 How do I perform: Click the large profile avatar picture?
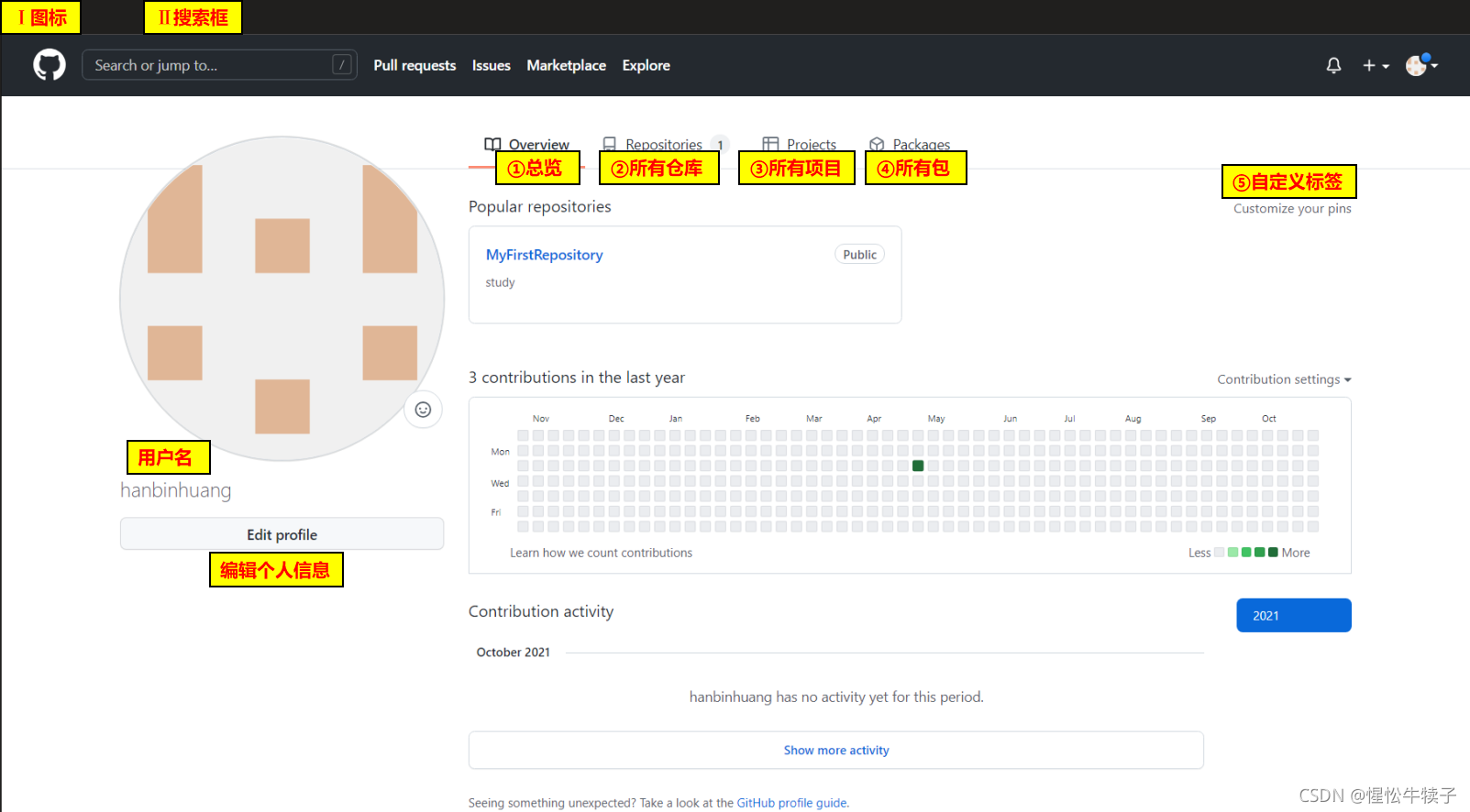(282, 299)
